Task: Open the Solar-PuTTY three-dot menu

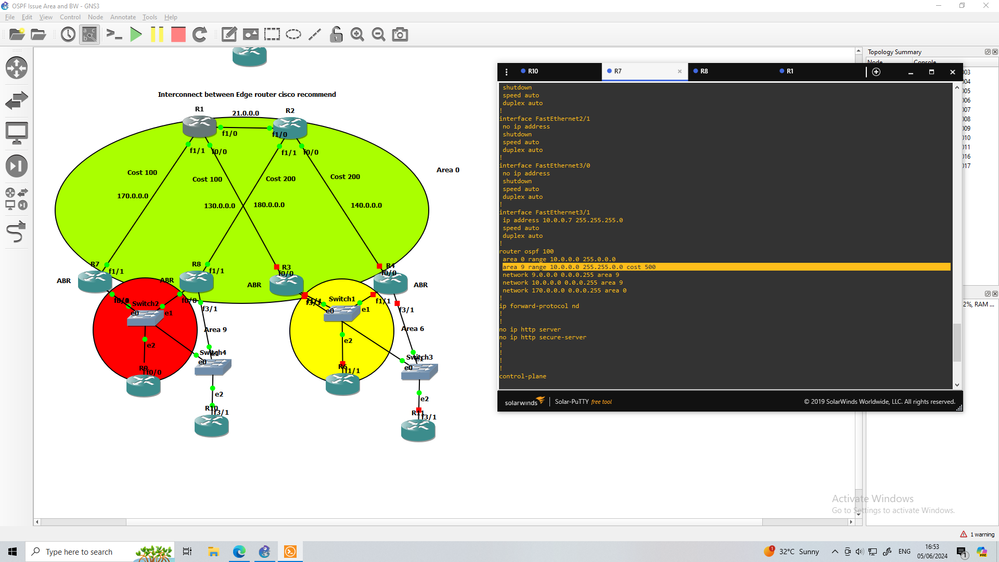Action: (507, 72)
